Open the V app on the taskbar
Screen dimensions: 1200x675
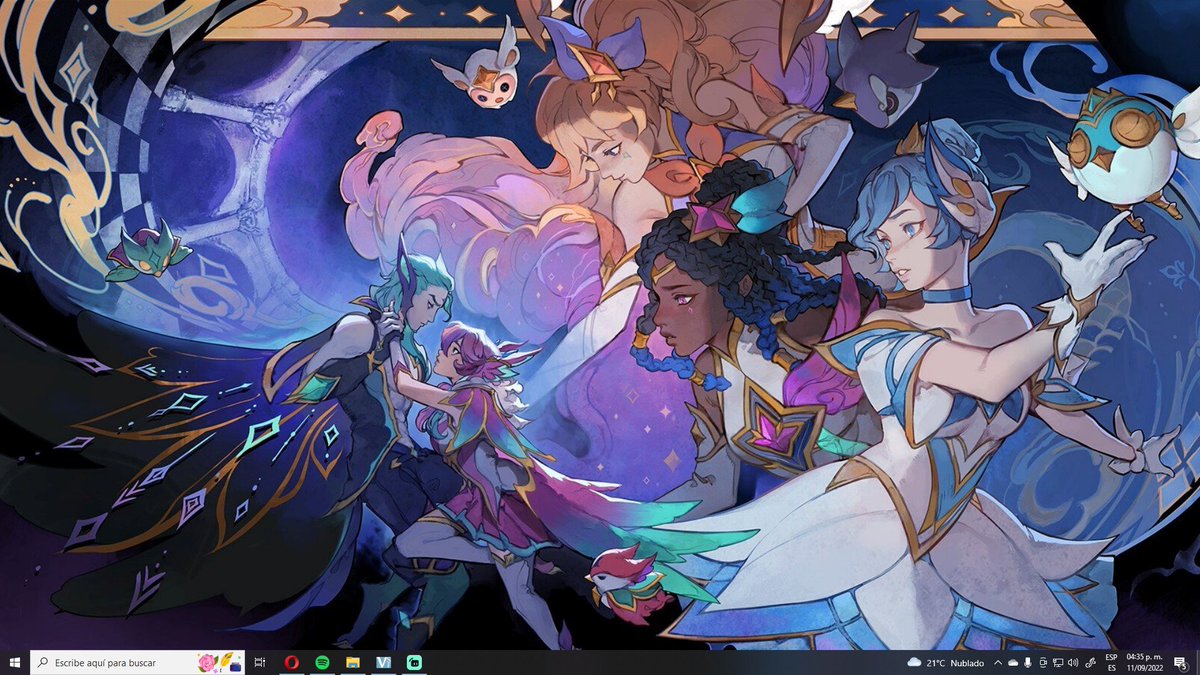pos(383,662)
